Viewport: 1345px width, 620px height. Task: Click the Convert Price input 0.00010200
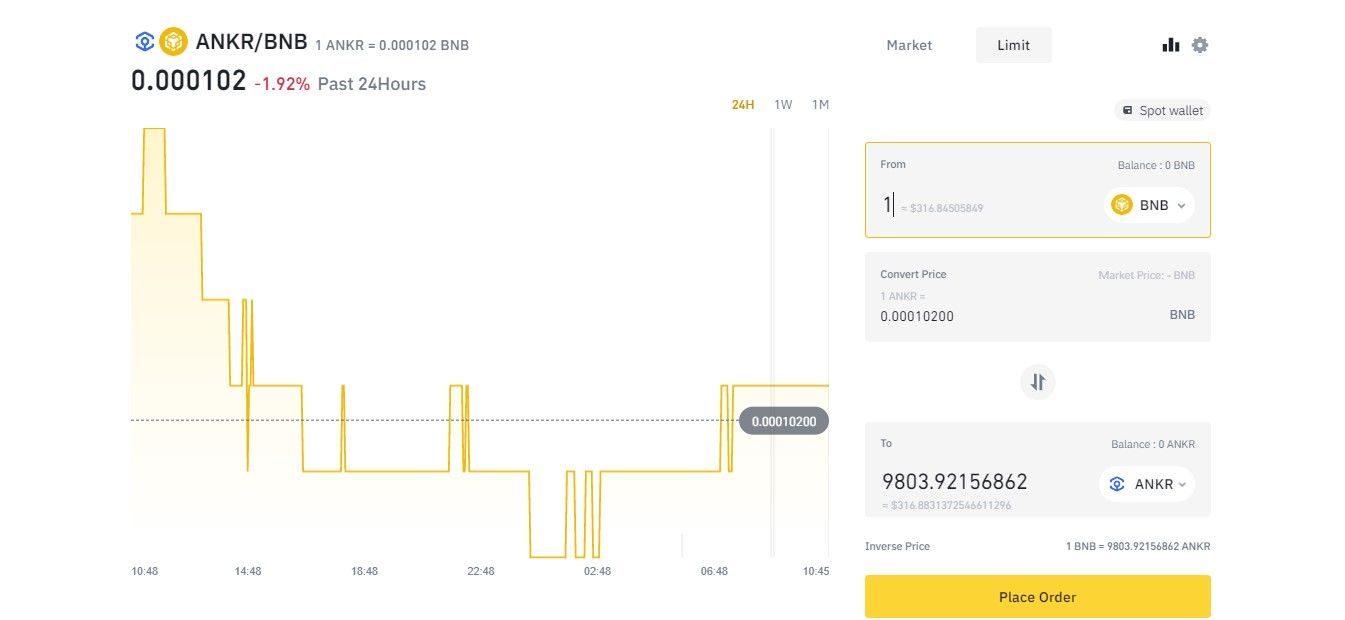point(917,316)
